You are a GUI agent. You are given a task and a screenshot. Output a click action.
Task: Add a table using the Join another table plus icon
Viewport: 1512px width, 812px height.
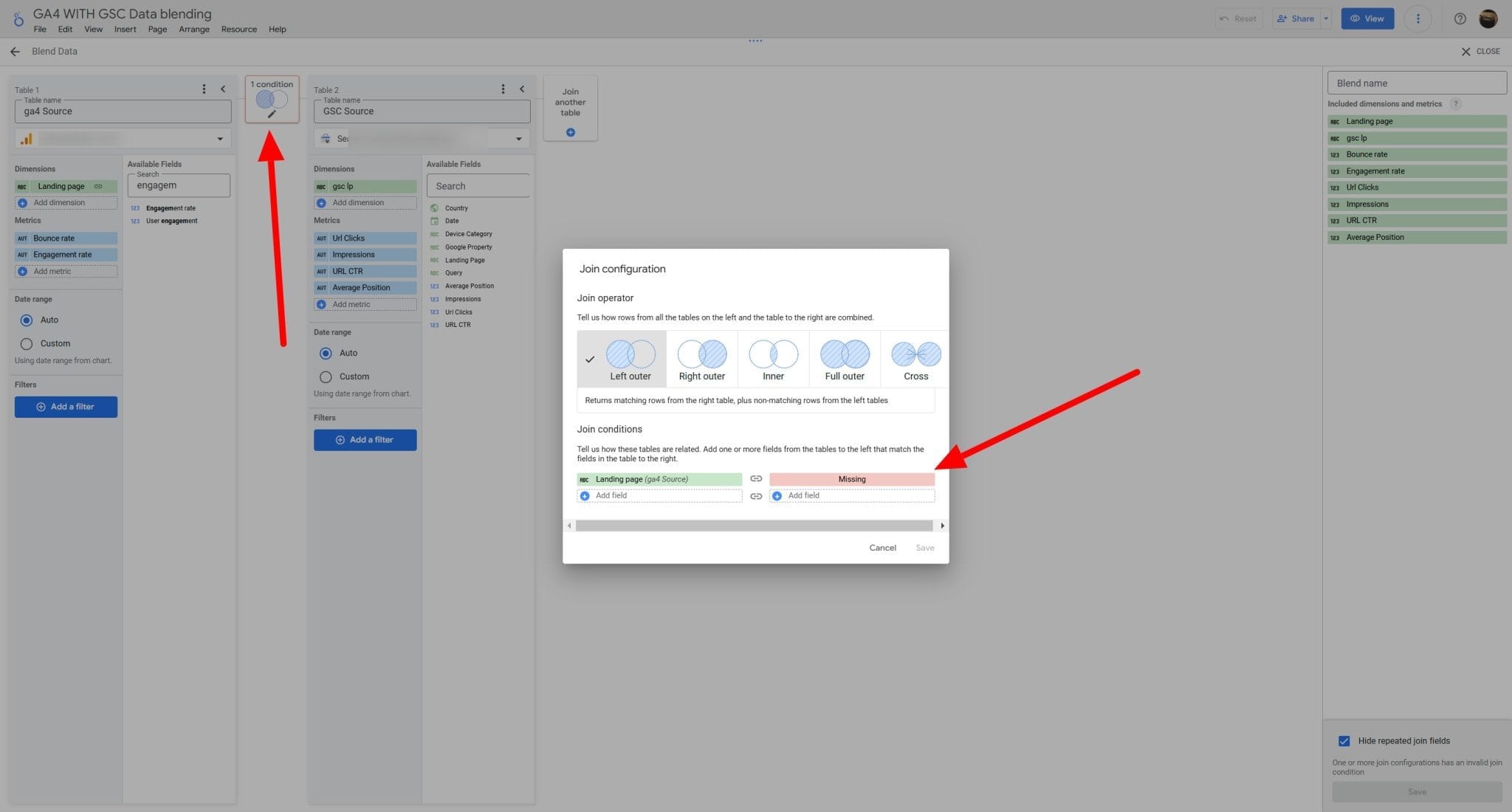click(x=570, y=131)
